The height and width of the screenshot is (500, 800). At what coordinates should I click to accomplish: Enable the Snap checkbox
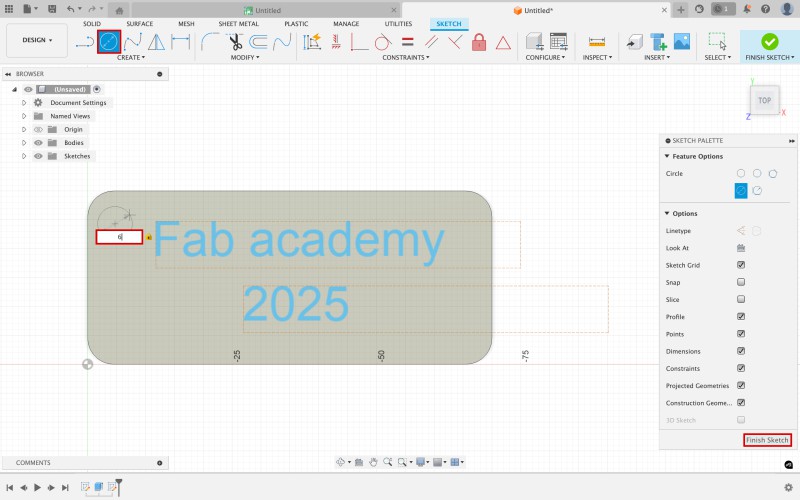741,282
